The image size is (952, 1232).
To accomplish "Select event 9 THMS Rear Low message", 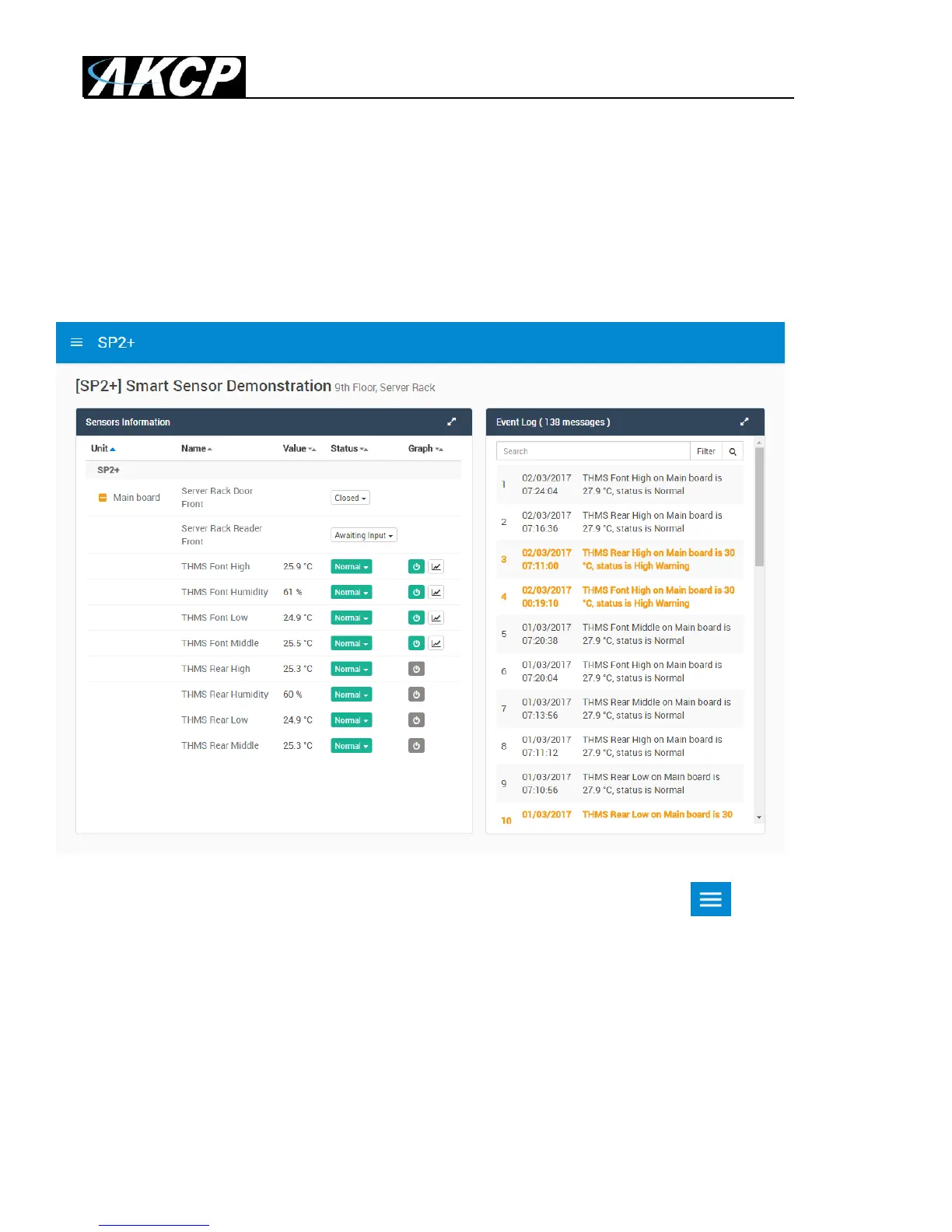I will pyautogui.click(x=620, y=783).
